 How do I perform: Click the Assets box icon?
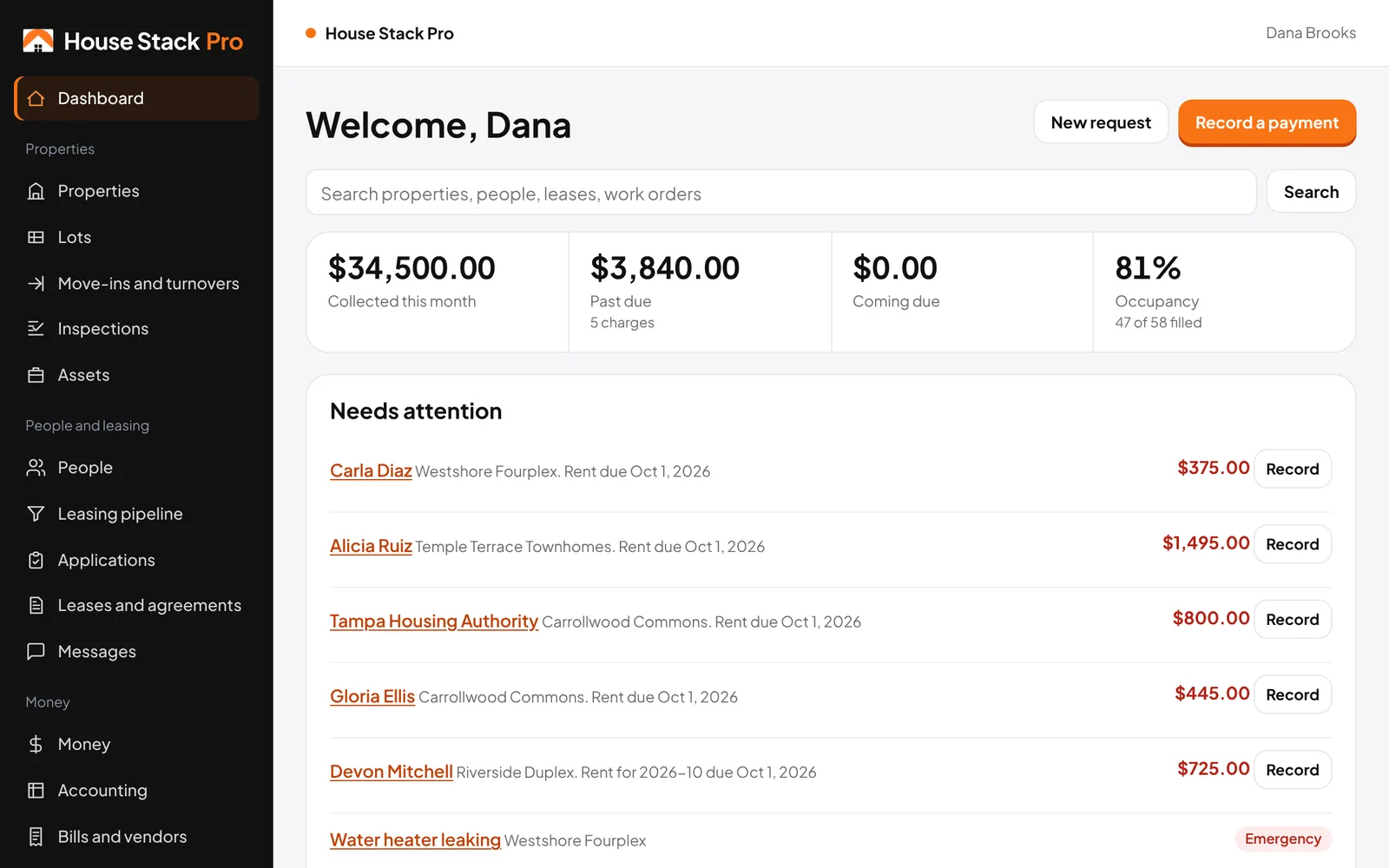(36, 375)
